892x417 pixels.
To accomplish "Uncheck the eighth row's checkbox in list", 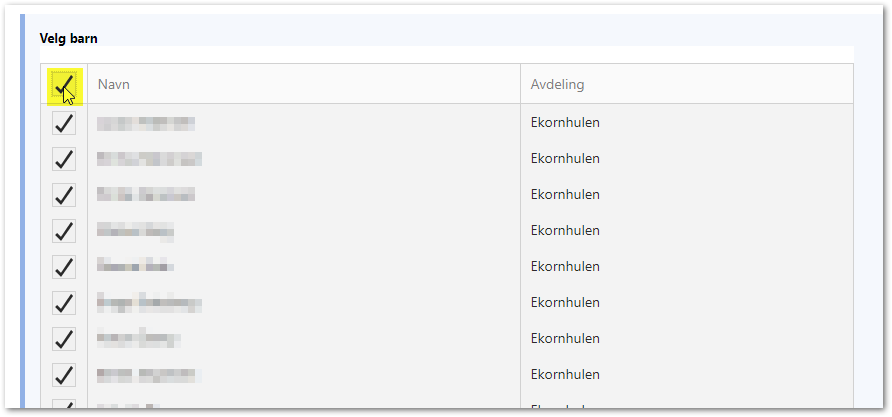I will point(64,375).
